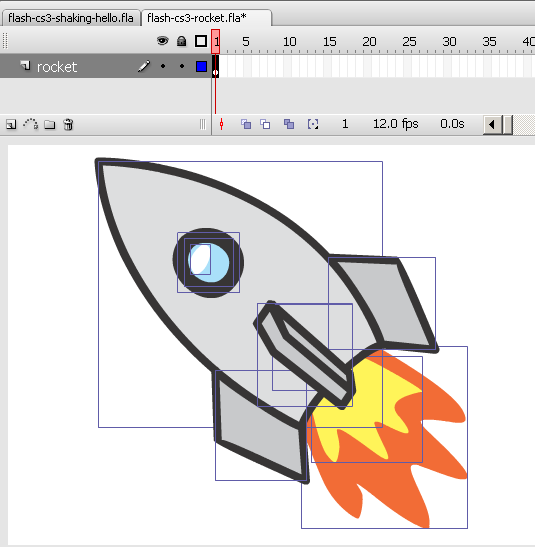Select the flash-cs3-rocket.fla tab
The width and height of the screenshot is (535, 547).
click(x=197, y=18)
